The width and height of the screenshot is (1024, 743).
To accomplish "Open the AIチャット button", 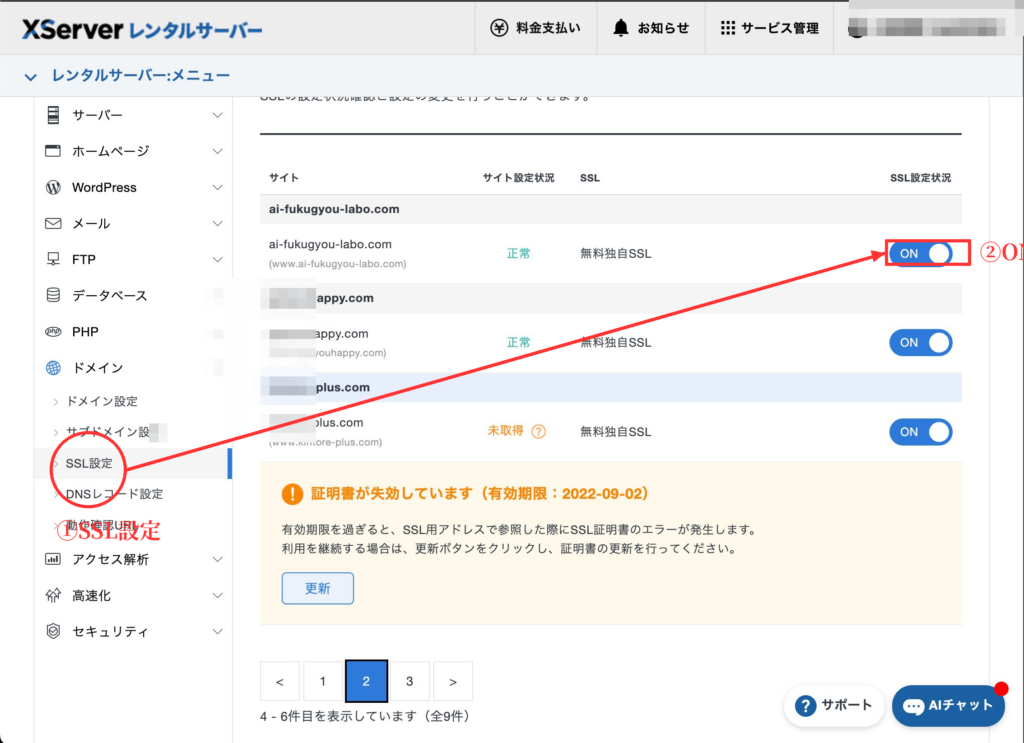I will click(x=948, y=706).
